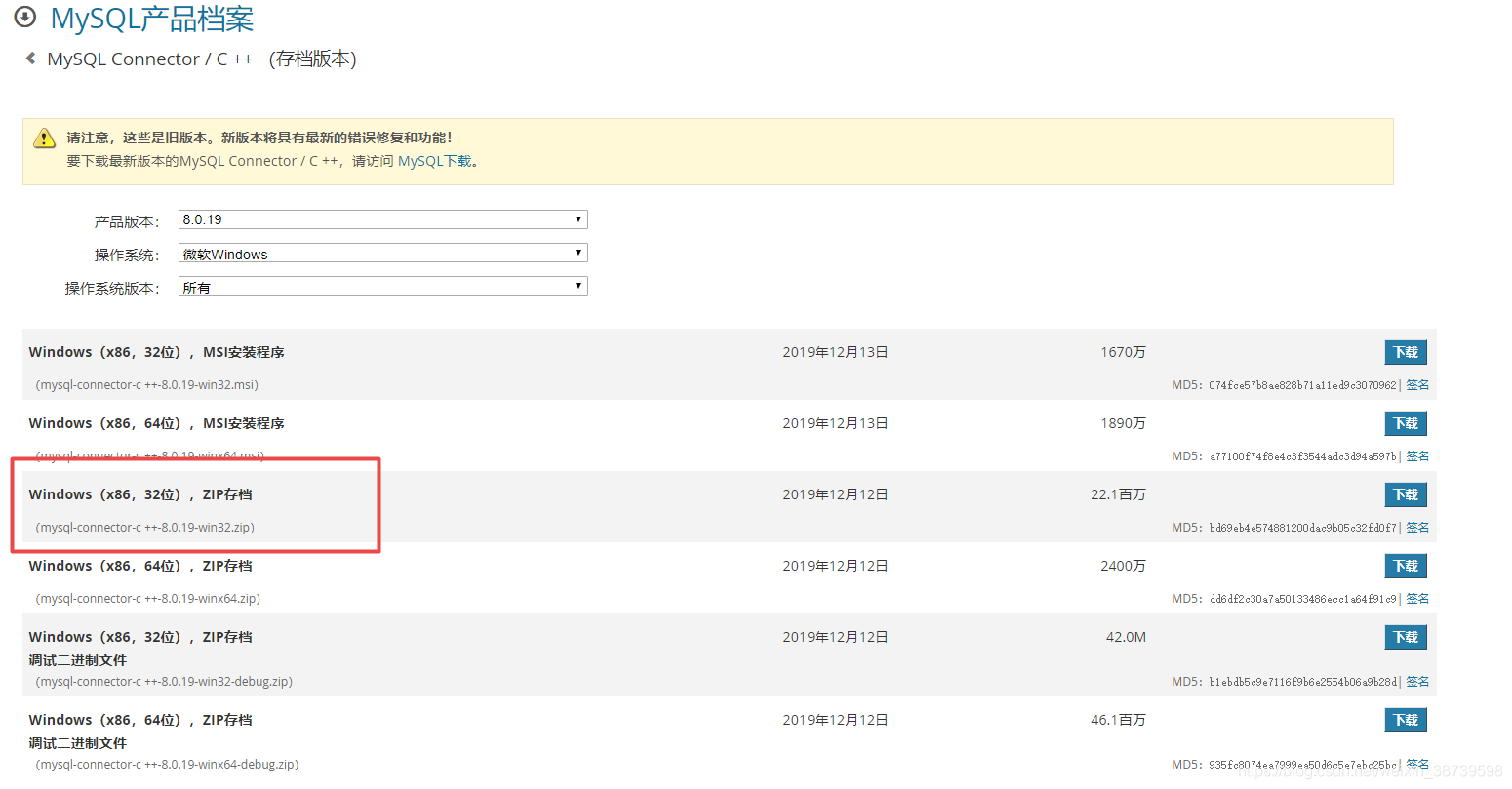
Task: Click the MD5 hash for win32.msi
Action: tap(1303, 385)
